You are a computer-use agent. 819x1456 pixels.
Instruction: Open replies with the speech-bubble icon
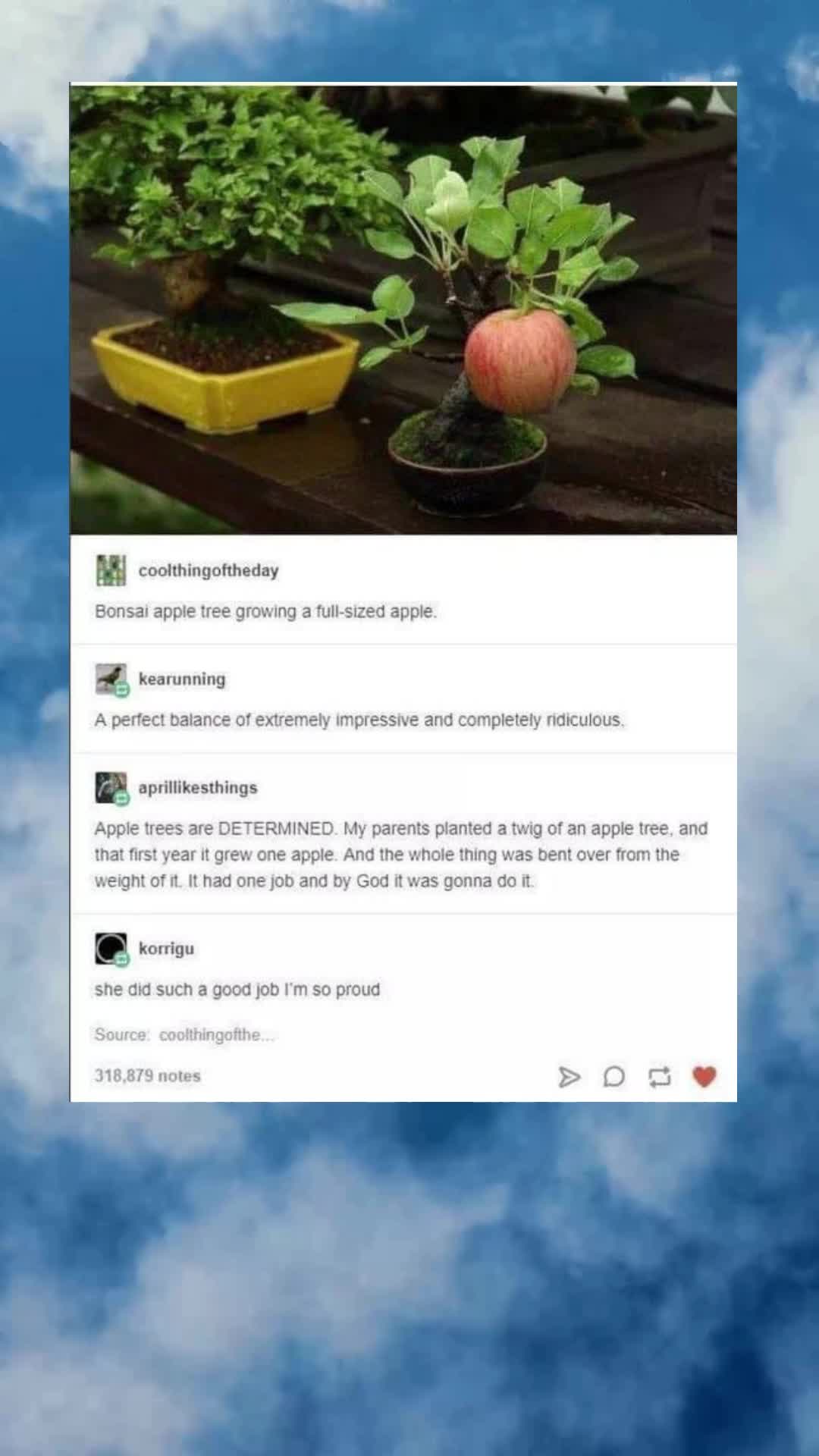(x=614, y=1077)
